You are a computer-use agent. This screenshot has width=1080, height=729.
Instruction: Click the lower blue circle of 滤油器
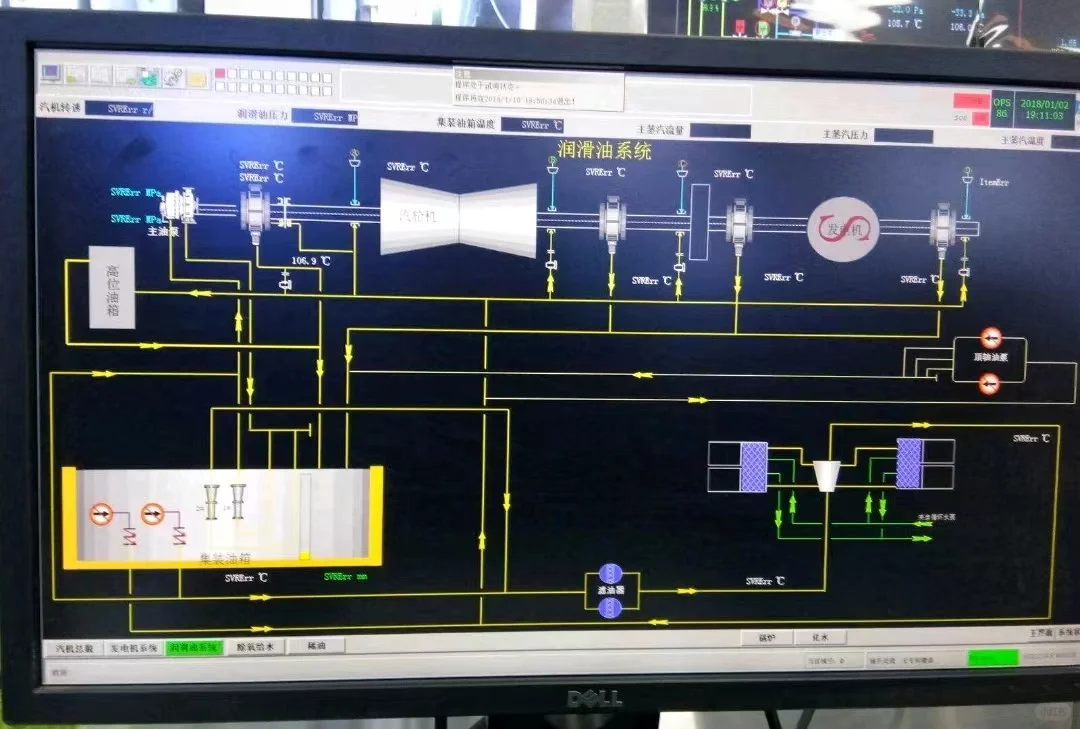pos(610,608)
